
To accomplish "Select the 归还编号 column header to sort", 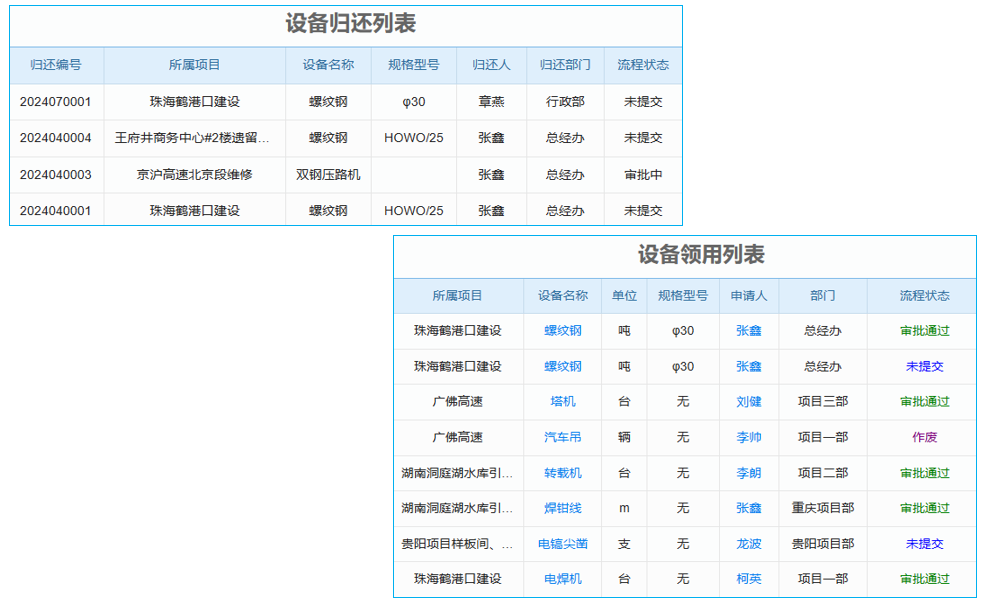I will [x=52, y=65].
